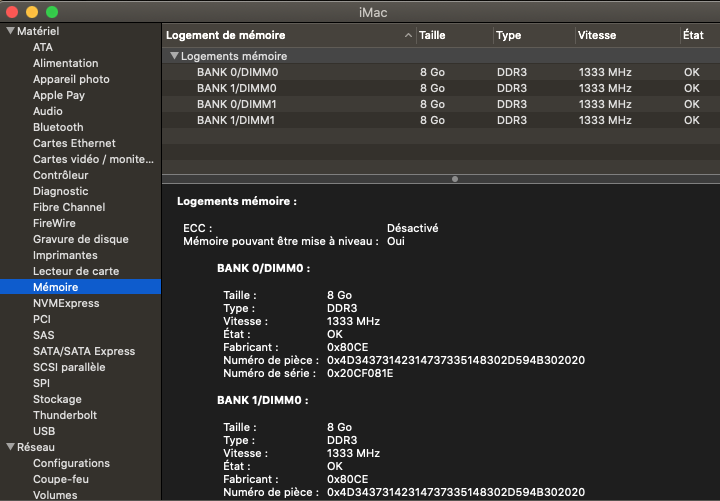Viewport: 720px width, 501px height.
Task: Select Cartes Ethernet entry
Action: coord(74,143)
